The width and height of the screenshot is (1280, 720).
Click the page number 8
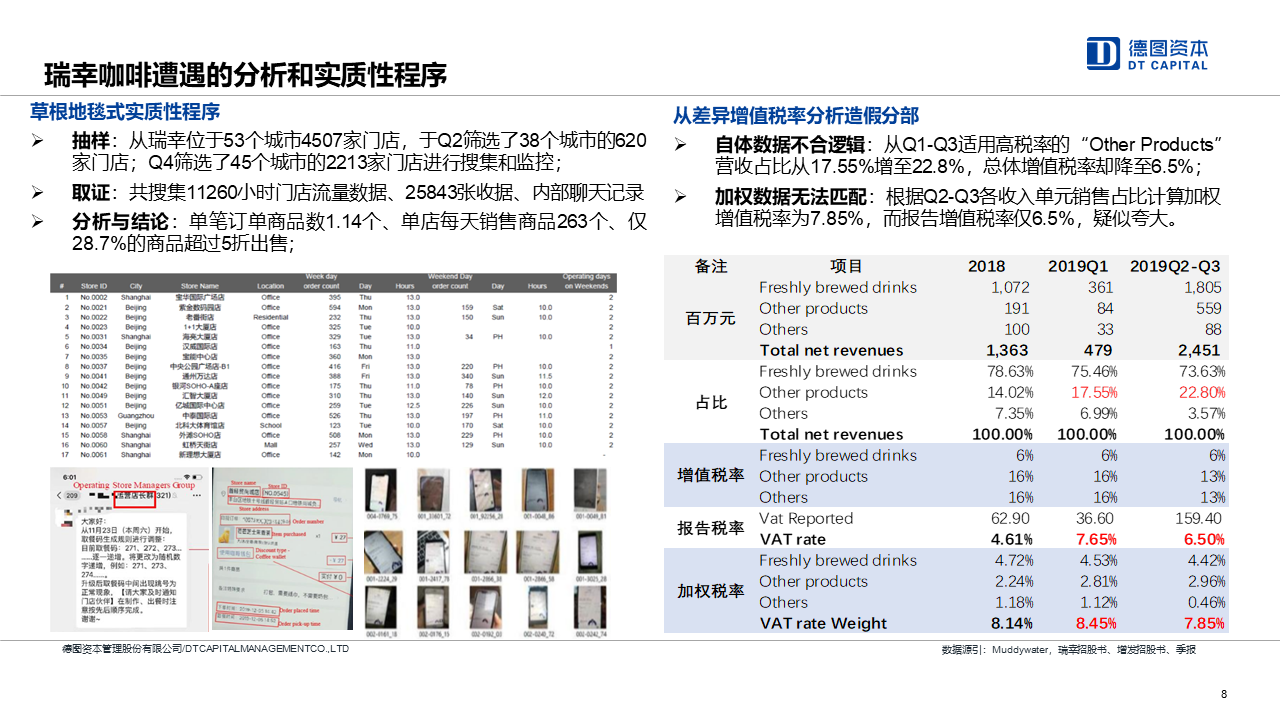1225,695
